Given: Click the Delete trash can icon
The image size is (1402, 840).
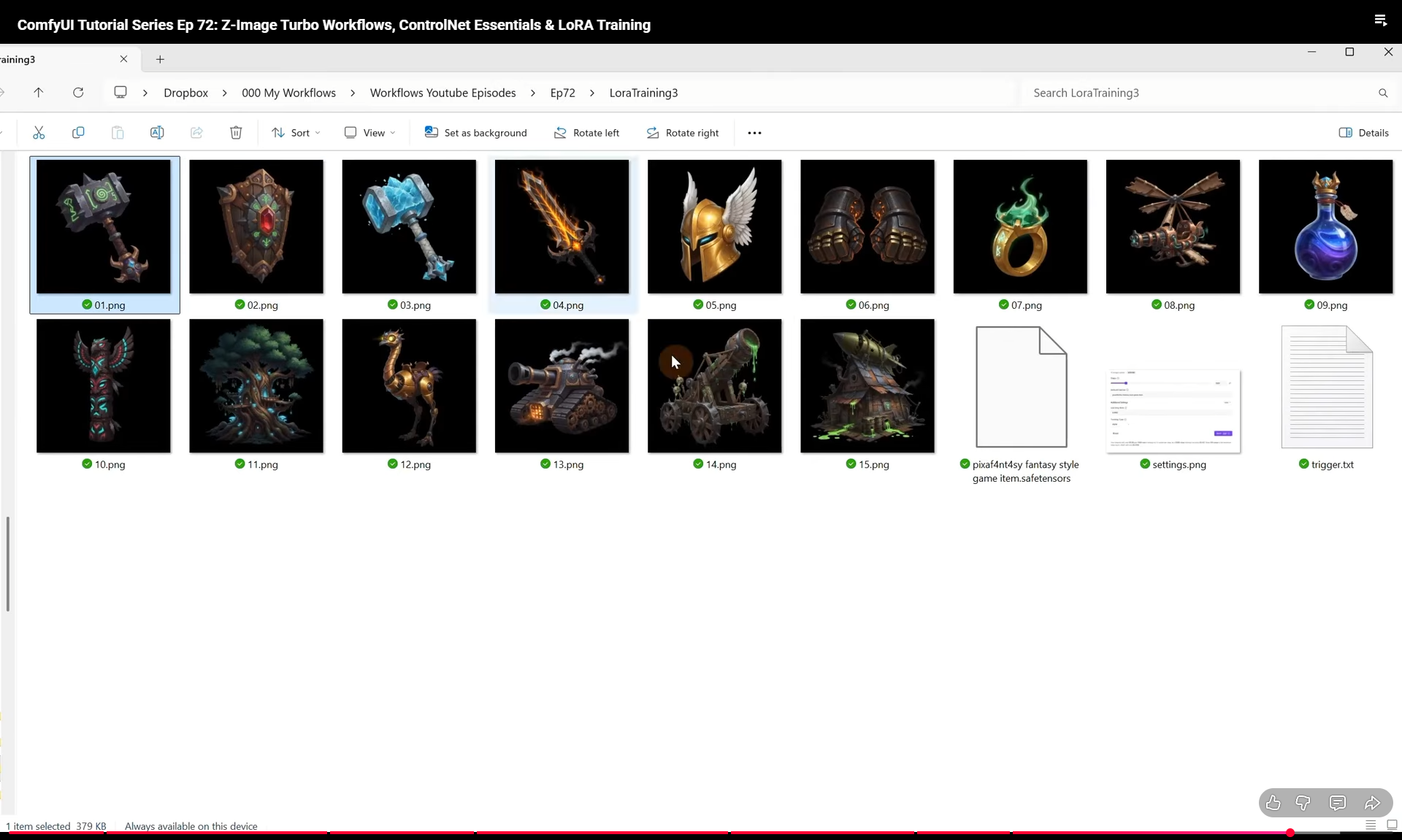Looking at the screenshot, I should point(236,132).
